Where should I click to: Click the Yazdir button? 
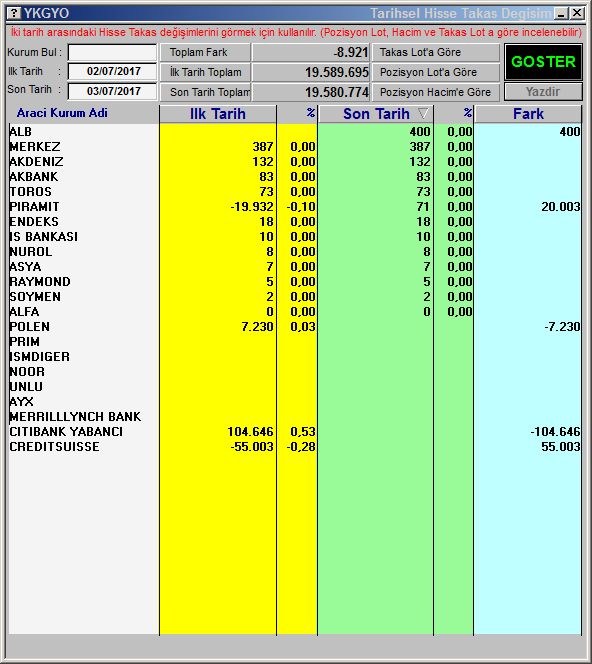[543, 92]
